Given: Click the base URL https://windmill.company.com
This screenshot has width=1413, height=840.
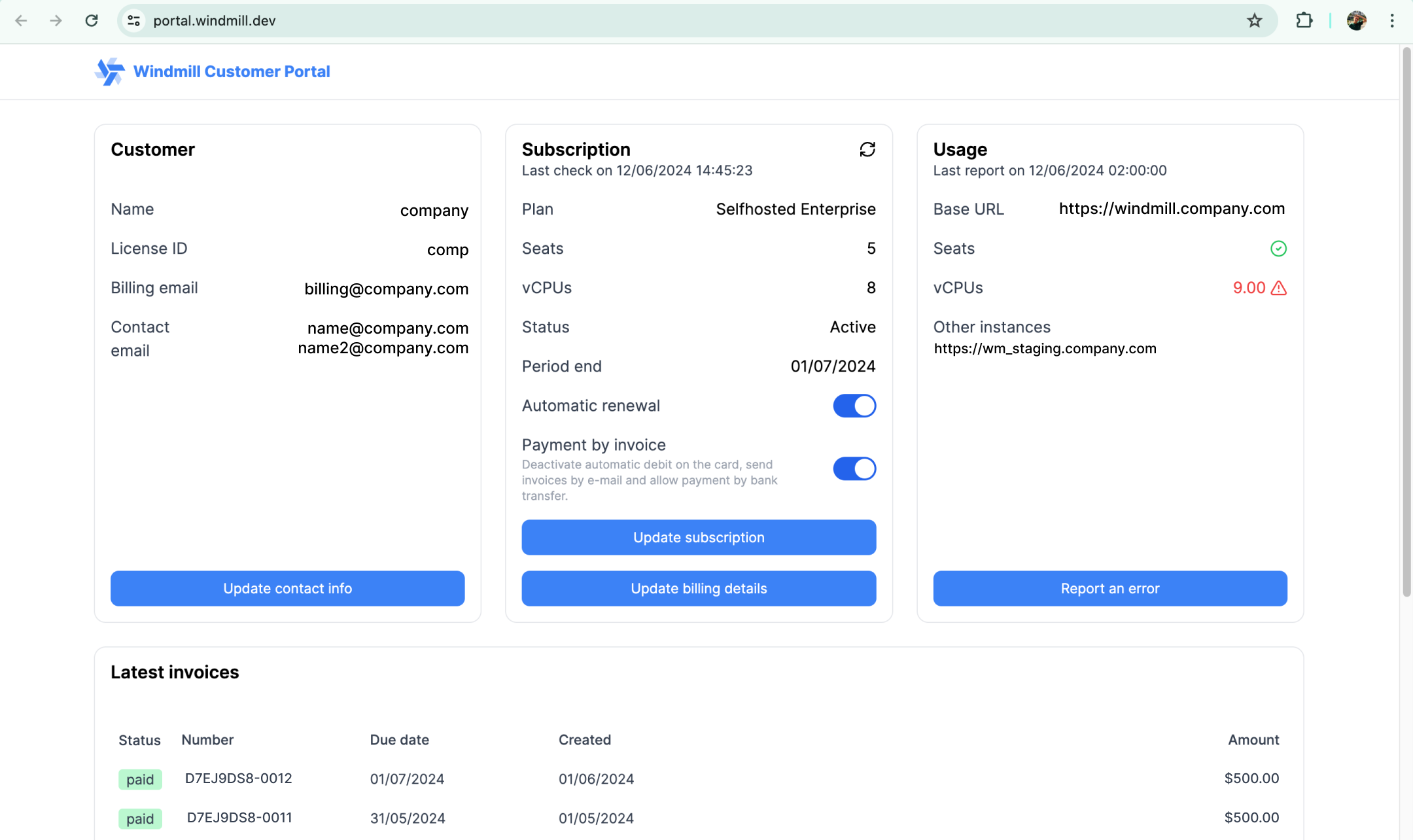Looking at the screenshot, I should click(x=1172, y=209).
